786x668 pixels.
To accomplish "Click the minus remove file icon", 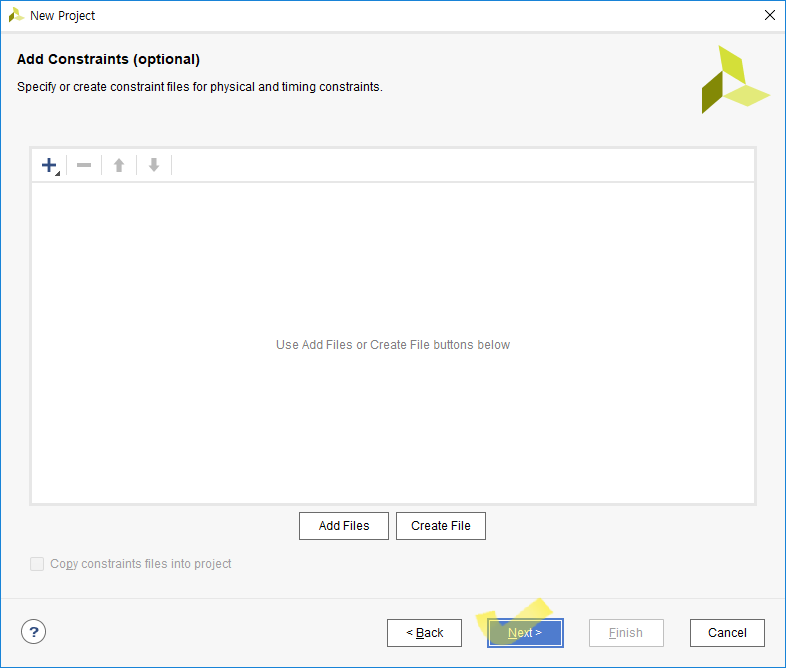I will pos(84,165).
